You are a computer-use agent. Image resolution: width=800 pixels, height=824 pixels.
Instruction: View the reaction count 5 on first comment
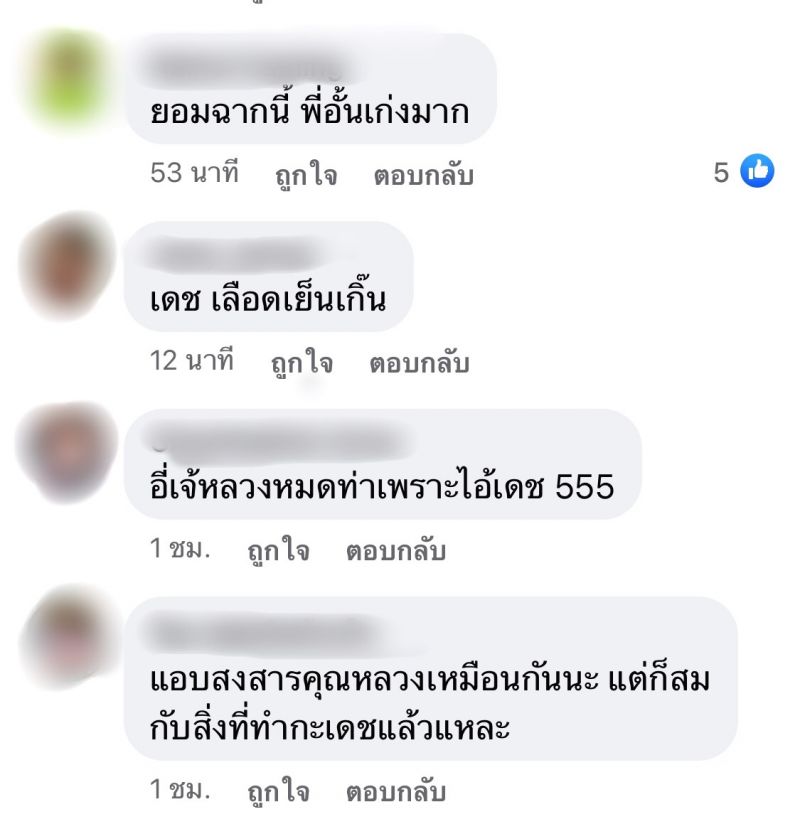coord(721,172)
